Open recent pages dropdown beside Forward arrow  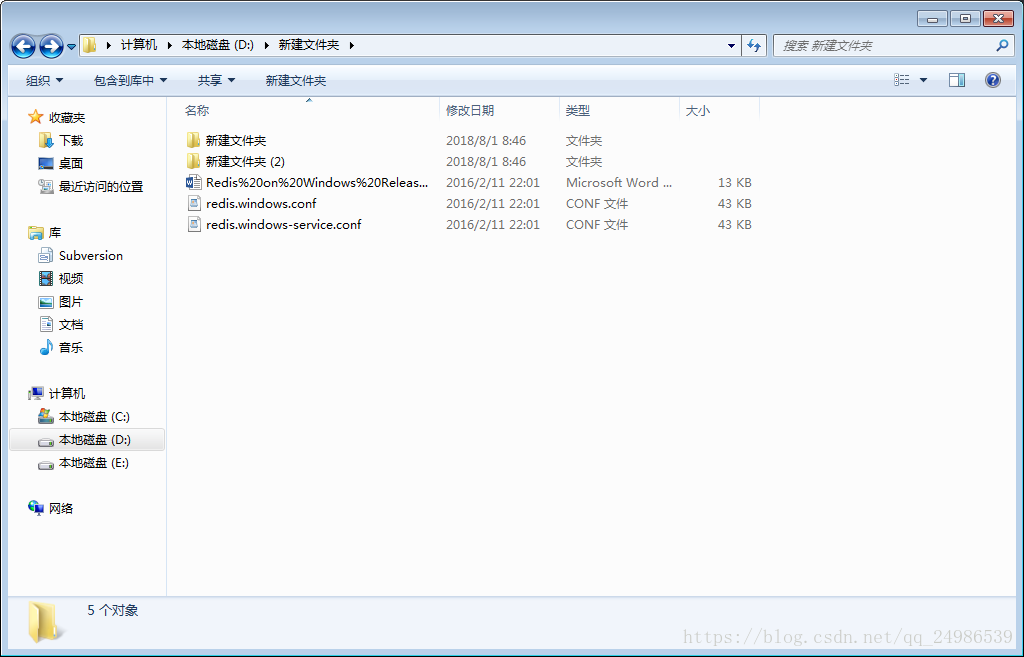71,46
